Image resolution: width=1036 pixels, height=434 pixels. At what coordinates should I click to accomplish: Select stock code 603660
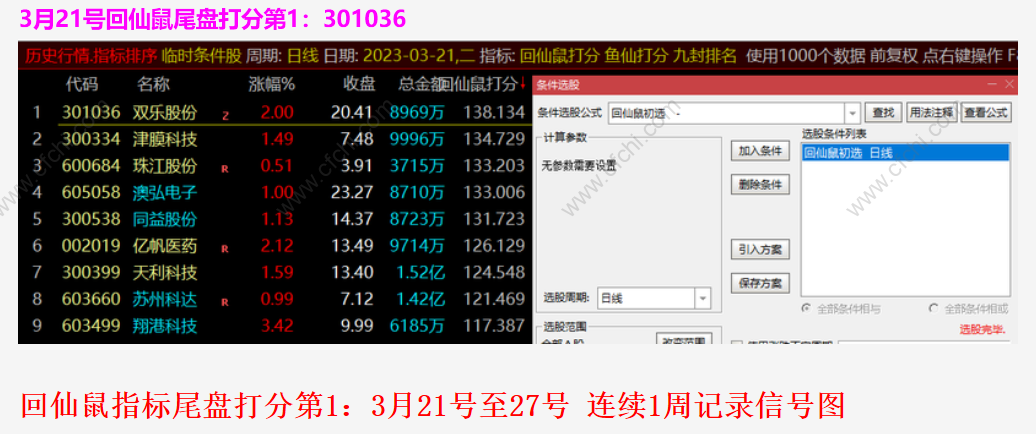[91, 299]
